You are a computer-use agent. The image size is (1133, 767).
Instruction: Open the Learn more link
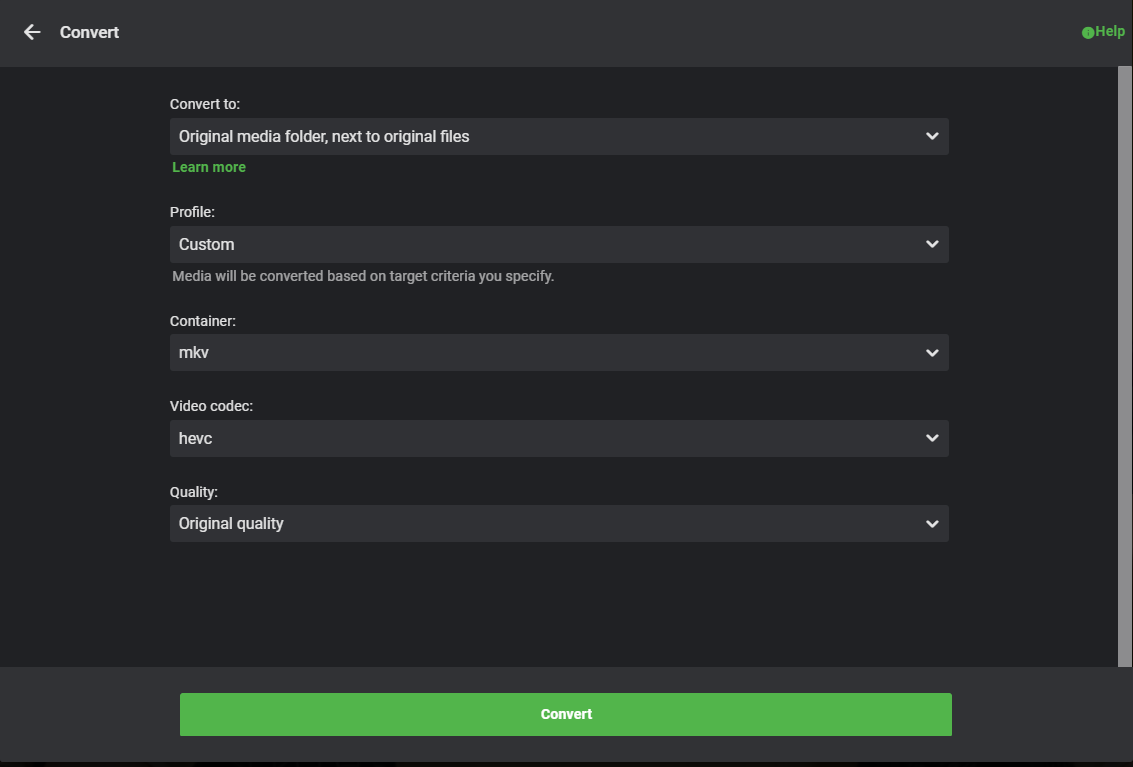pyautogui.click(x=209, y=167)
